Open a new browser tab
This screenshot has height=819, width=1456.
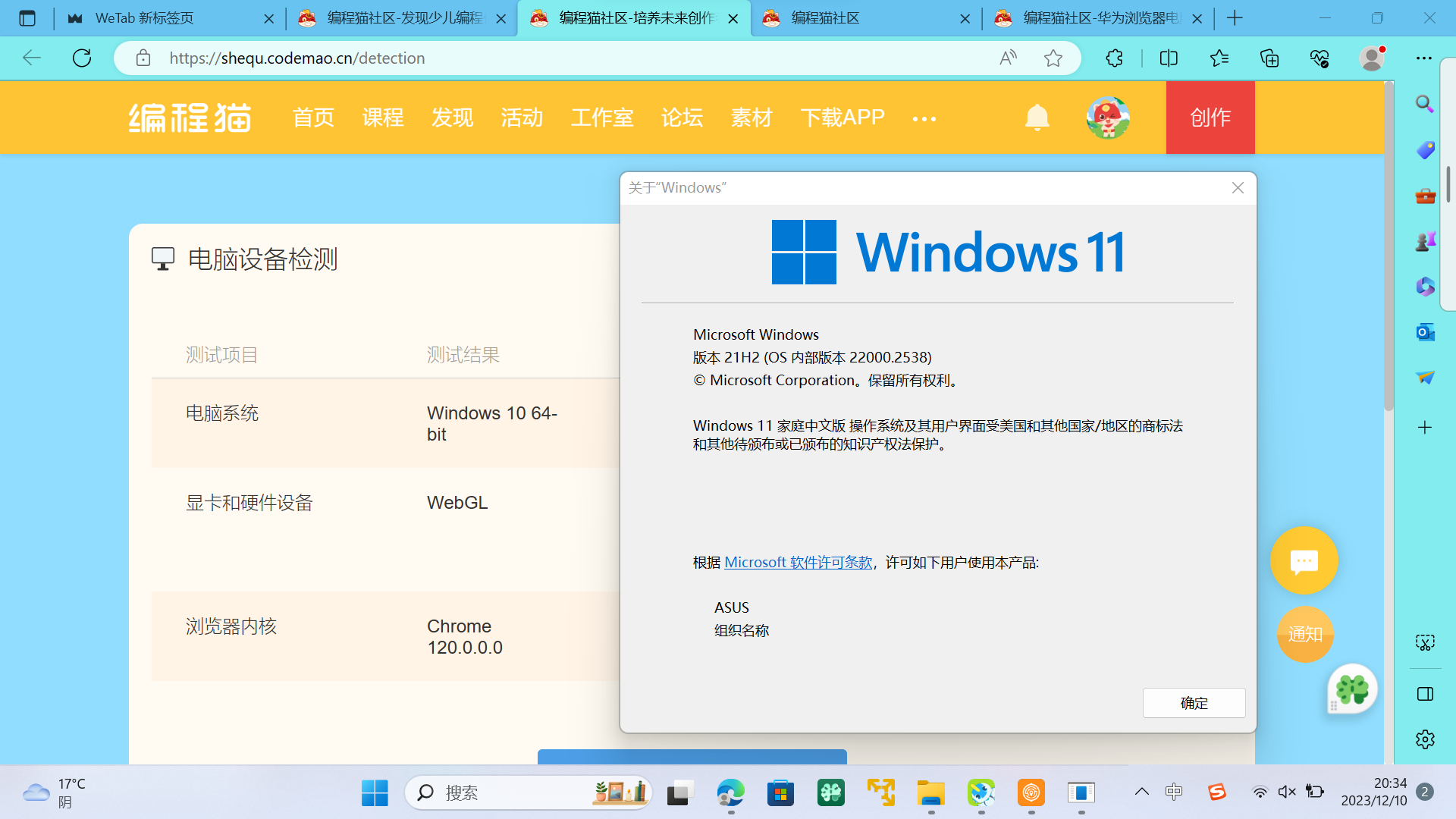click(1235, 18)
